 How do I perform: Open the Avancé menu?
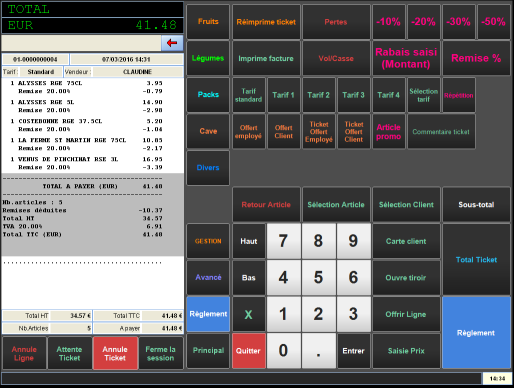click(x=208, y=277)
